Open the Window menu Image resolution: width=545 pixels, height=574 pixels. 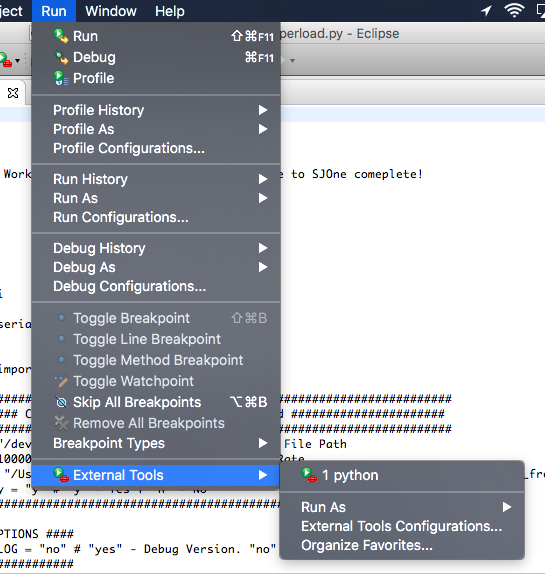[x=111, y=11]
